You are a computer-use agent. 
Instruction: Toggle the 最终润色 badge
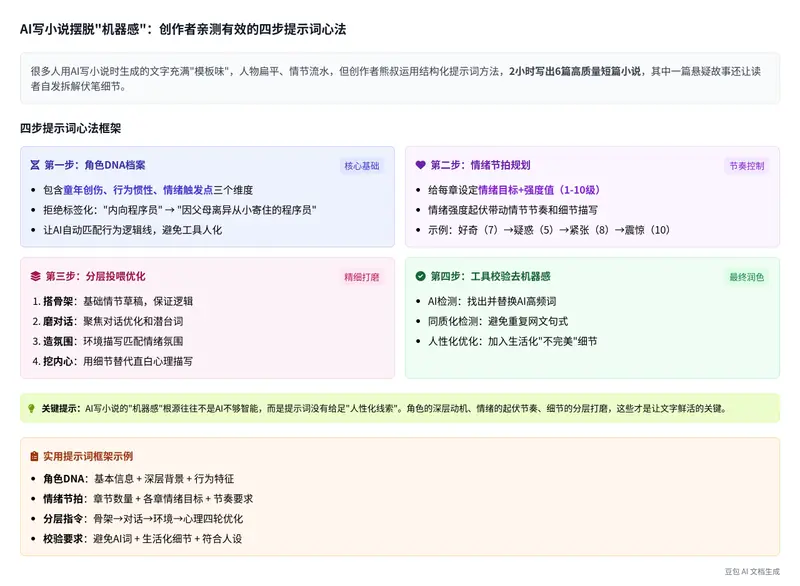pyautogui.click(x=750, y=277)
